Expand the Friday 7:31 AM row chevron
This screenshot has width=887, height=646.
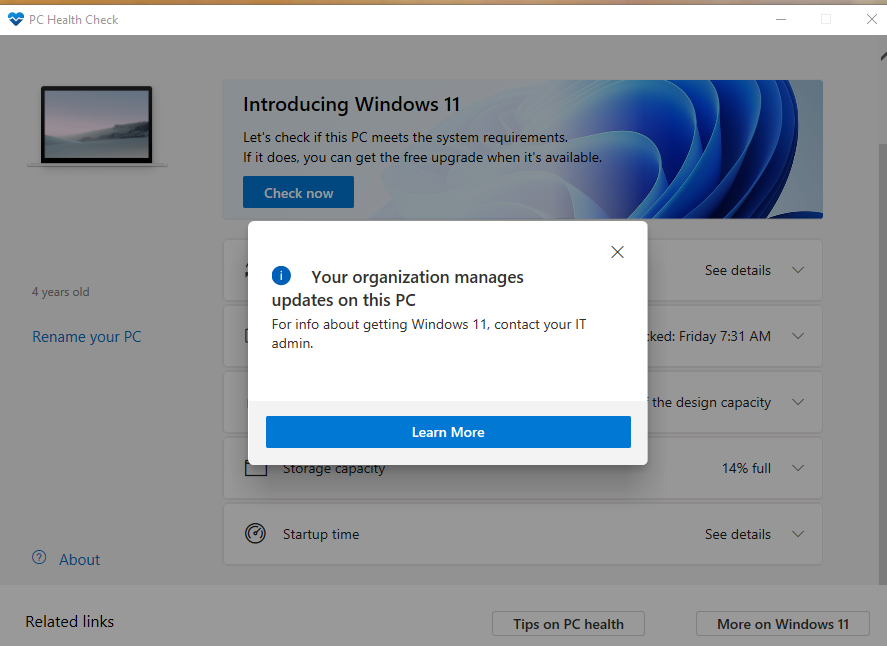[798, 336]
